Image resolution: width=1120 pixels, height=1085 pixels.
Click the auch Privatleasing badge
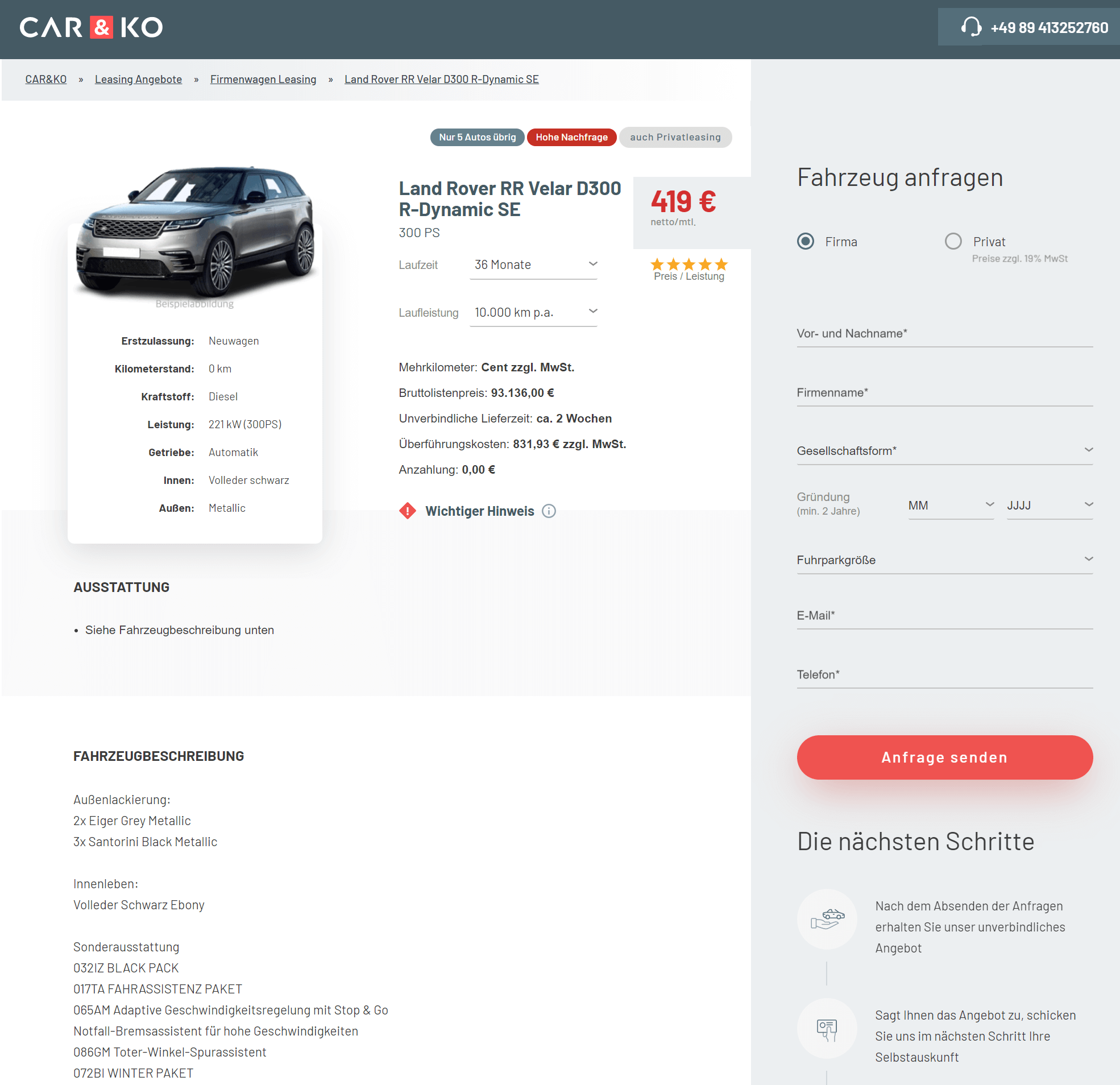tap(675, 137)
